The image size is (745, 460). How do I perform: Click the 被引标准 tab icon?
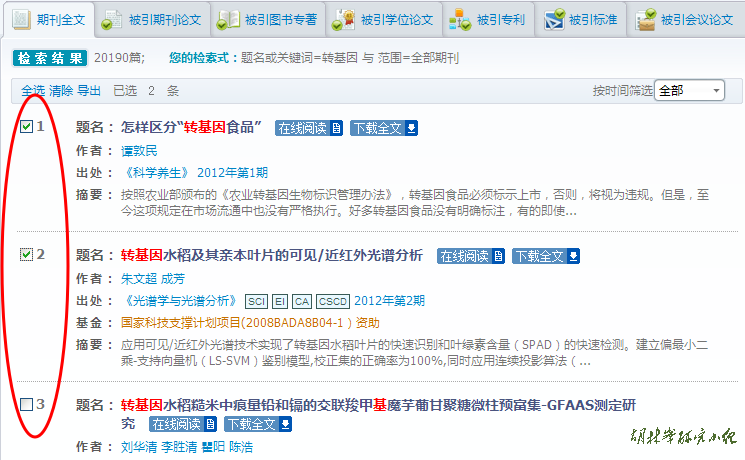554,19
